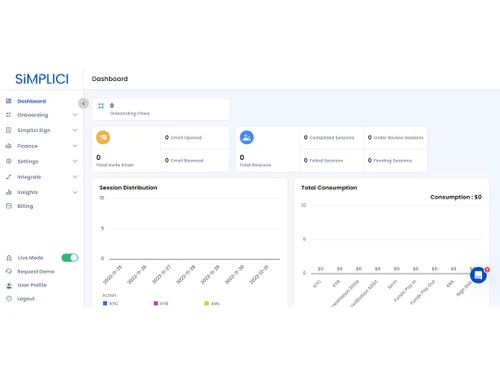This screenshot has width=500, height=375.
Task: Click the magenta KYB legend swatch
Action: tap(156, 303)
